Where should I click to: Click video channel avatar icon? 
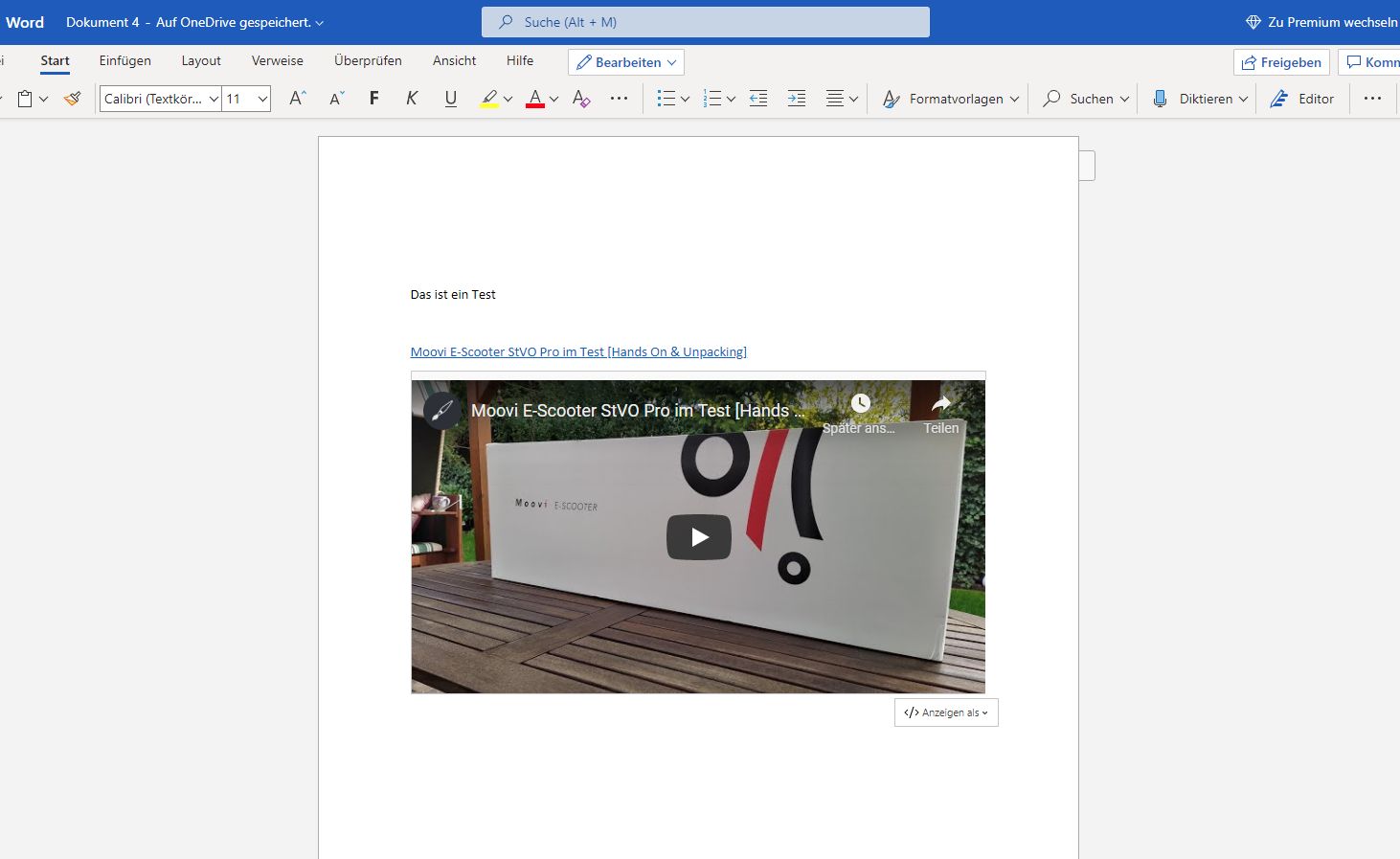point(441,410)
